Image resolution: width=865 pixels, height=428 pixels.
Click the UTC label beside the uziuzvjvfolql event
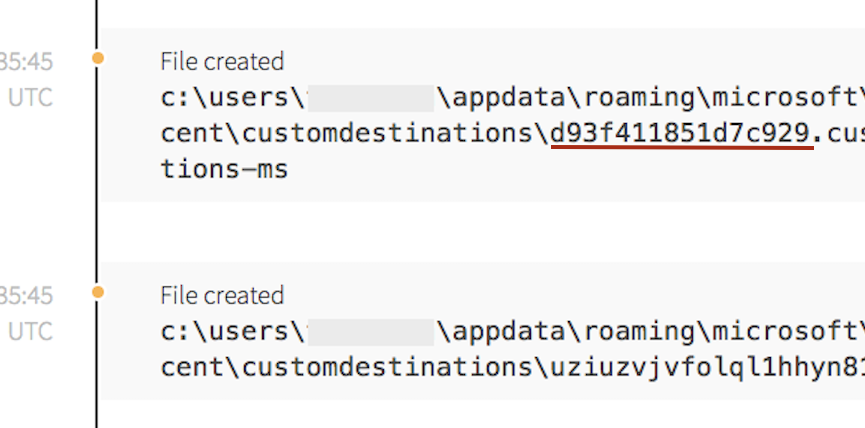coord(30,332)
